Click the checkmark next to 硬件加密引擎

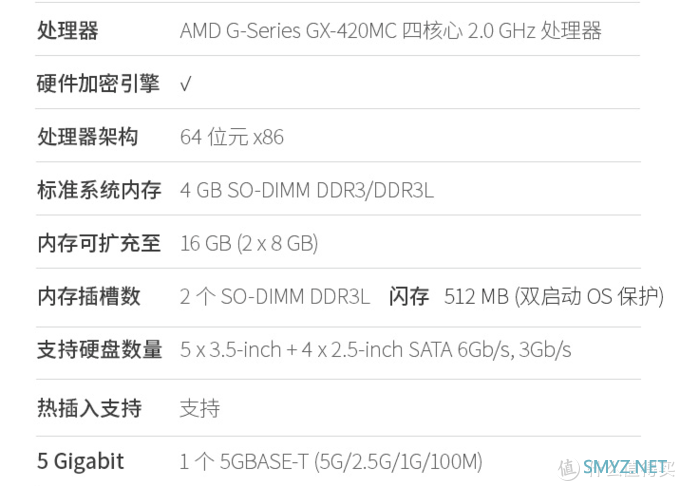pos(185,84)
